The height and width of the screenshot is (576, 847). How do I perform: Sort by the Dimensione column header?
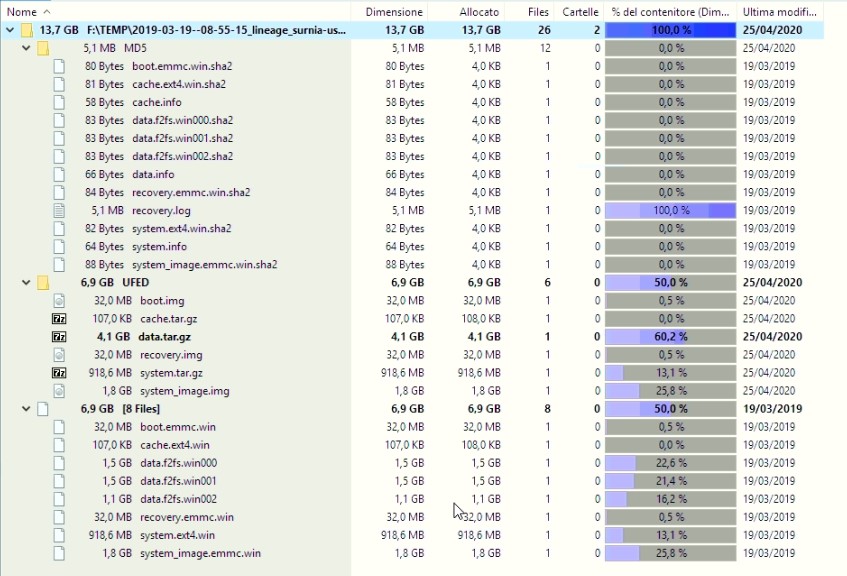pos(393,11)
